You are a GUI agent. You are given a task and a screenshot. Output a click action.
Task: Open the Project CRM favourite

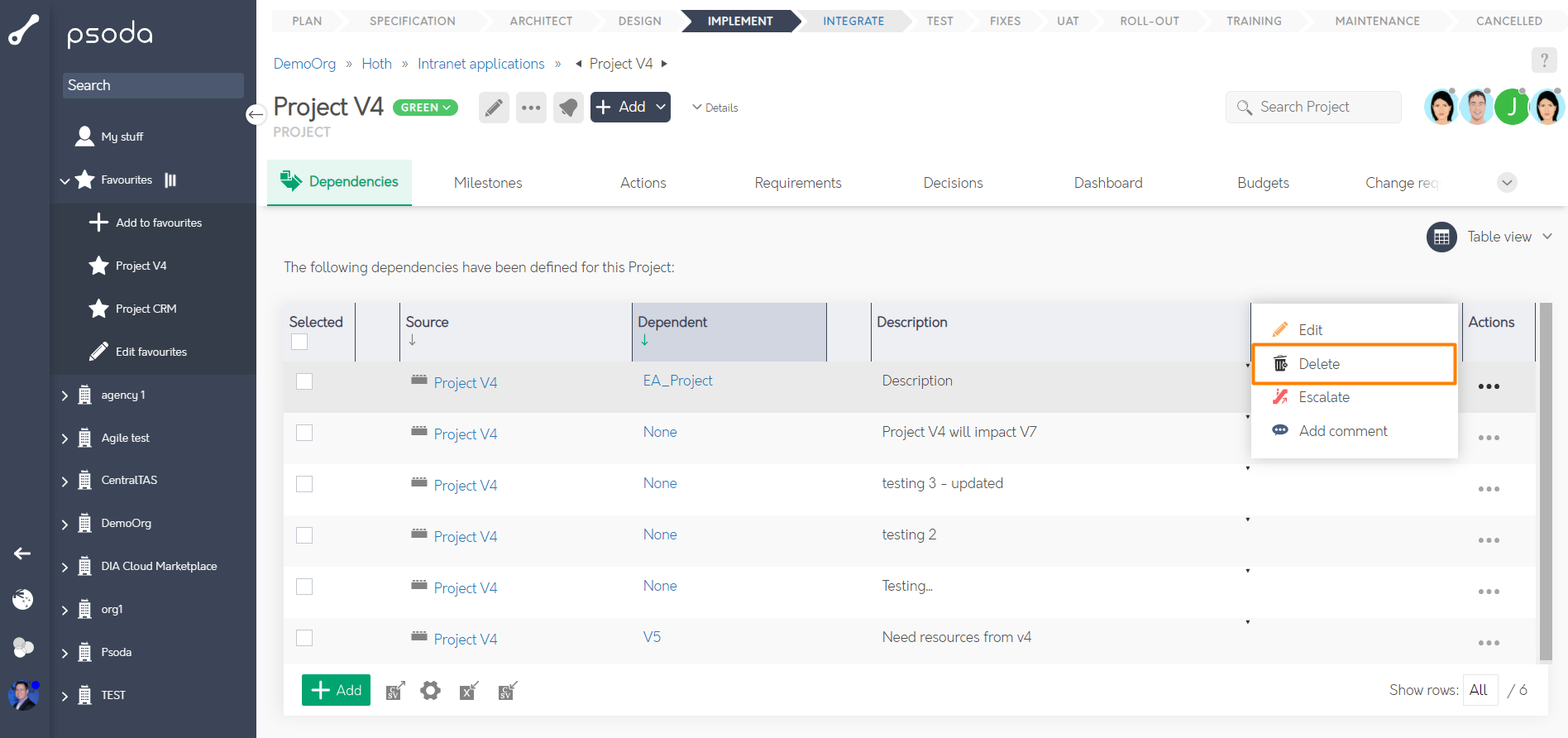[146, 309]
